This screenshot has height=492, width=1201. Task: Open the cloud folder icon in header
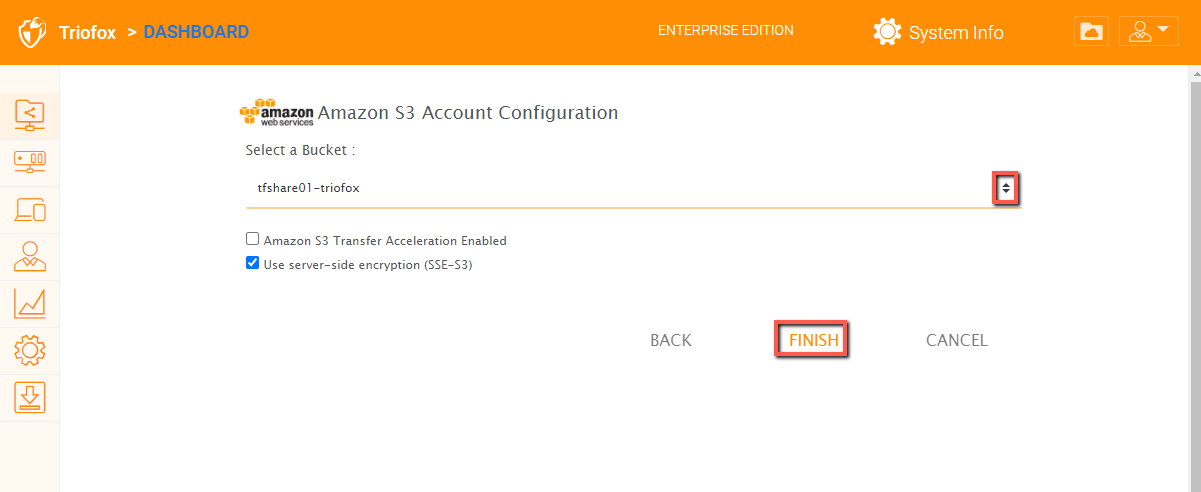(1092, 32)
